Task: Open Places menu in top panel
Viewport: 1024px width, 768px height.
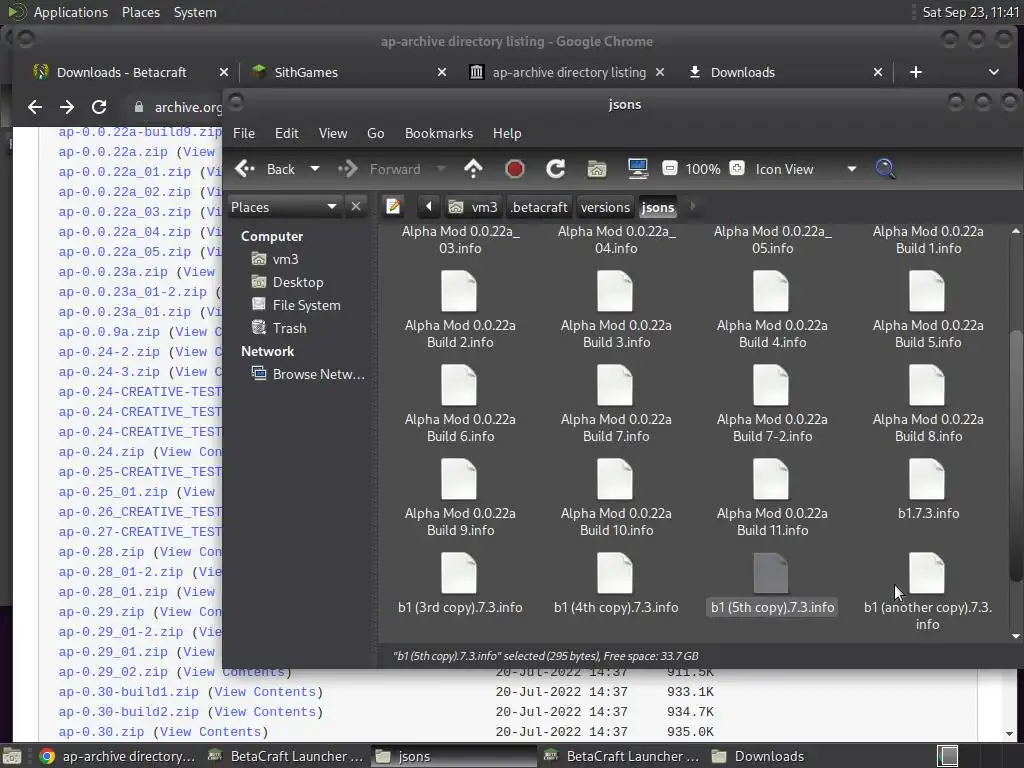Action: point(141,12)
